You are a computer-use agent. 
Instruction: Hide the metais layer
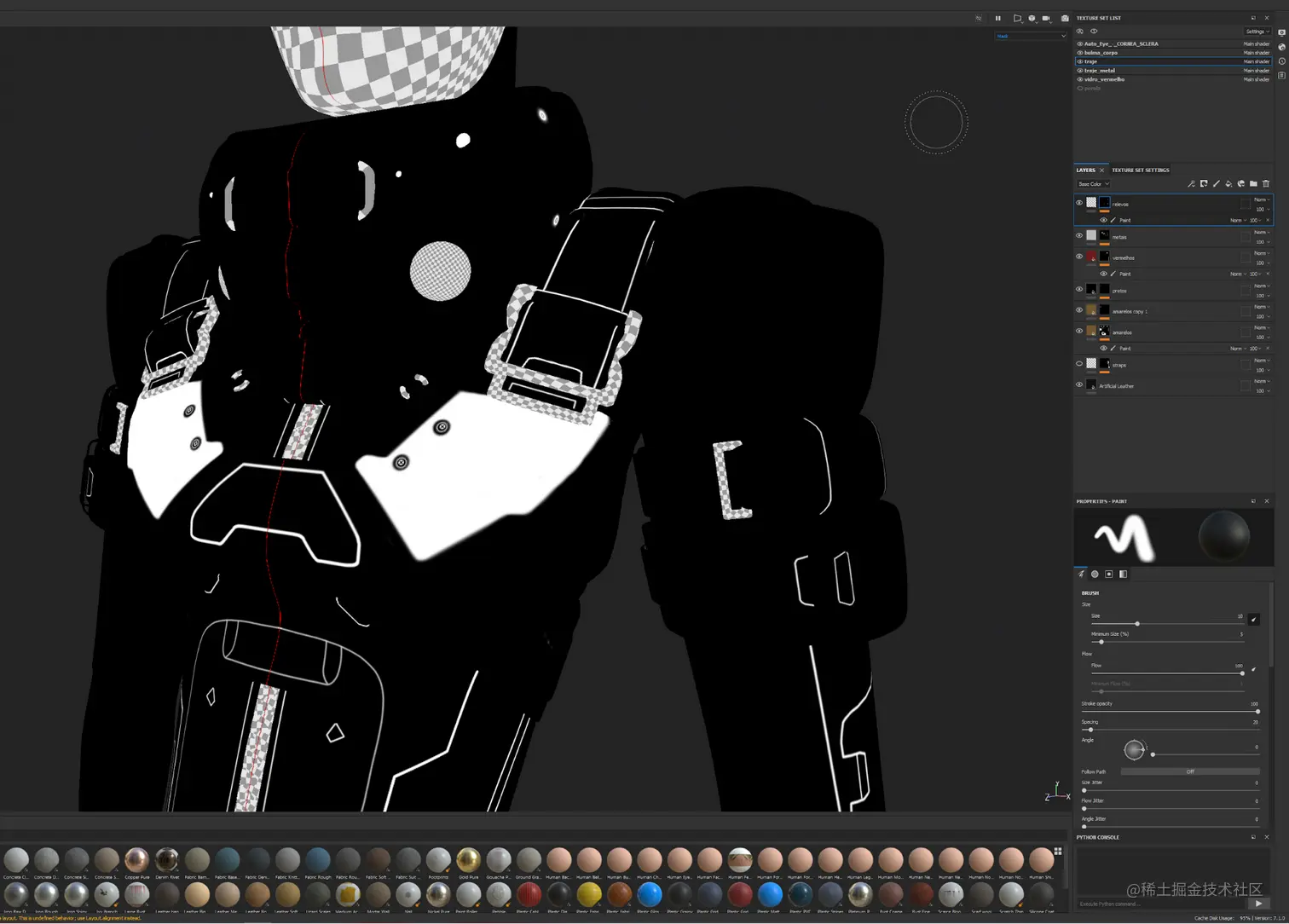click(x=1079, y=236)
